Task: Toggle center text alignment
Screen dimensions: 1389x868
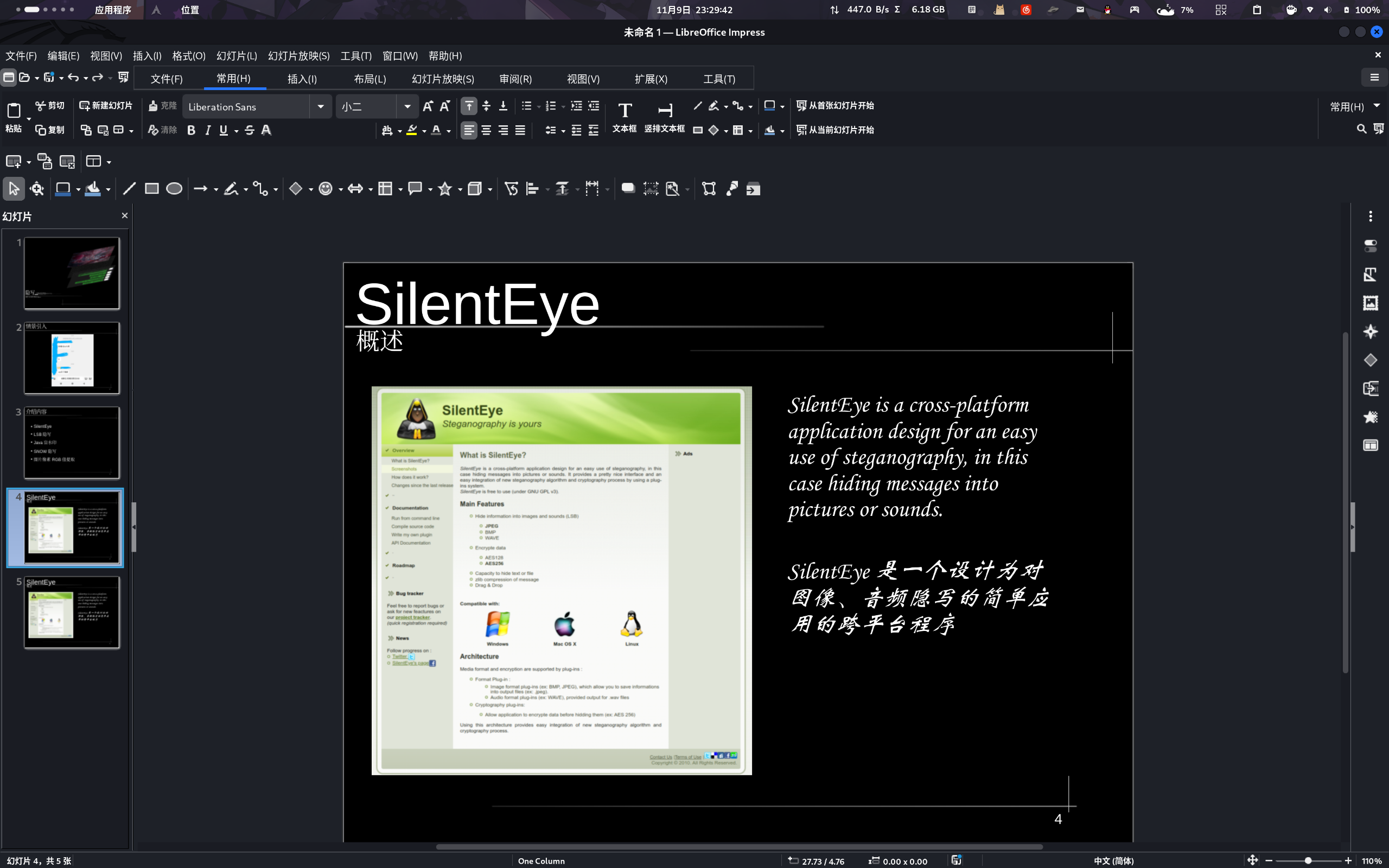Action: [486, 130]
